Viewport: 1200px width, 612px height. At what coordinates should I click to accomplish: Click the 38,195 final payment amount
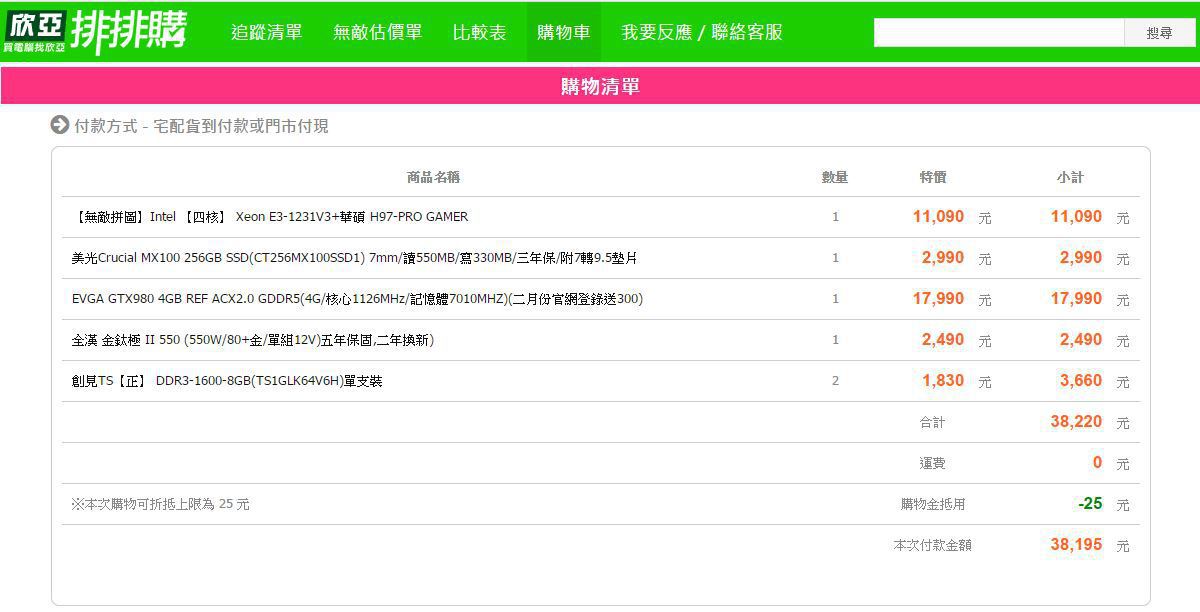point(1076,544)
